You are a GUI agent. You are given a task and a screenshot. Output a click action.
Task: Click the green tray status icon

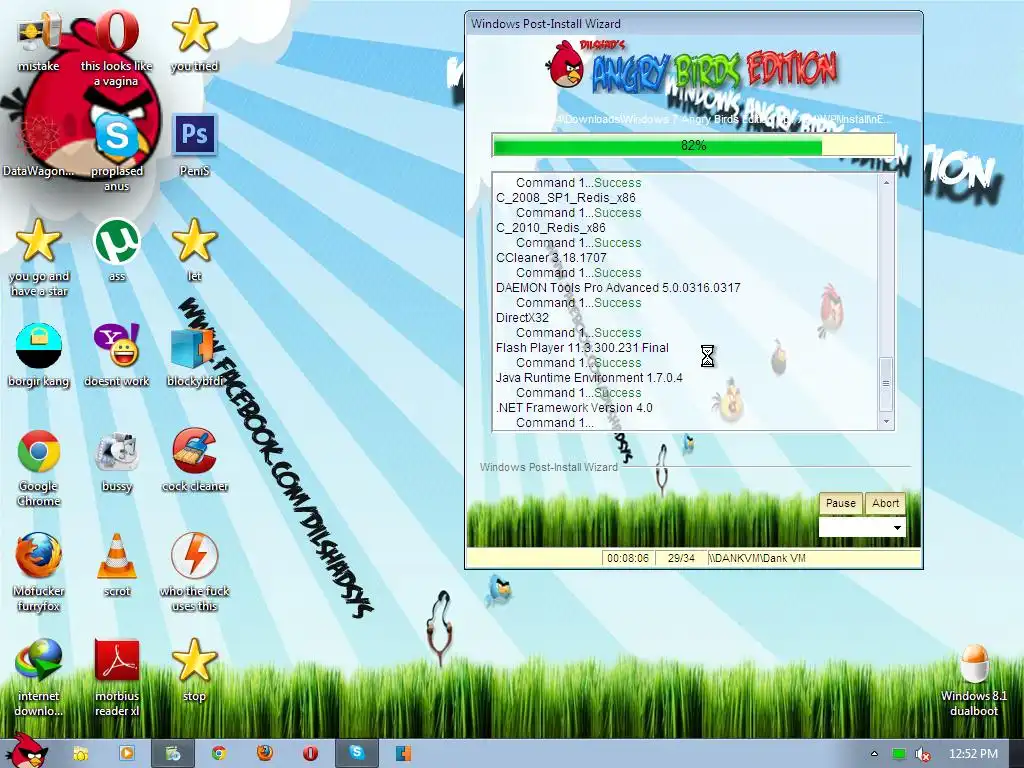(x=899, y=754)
